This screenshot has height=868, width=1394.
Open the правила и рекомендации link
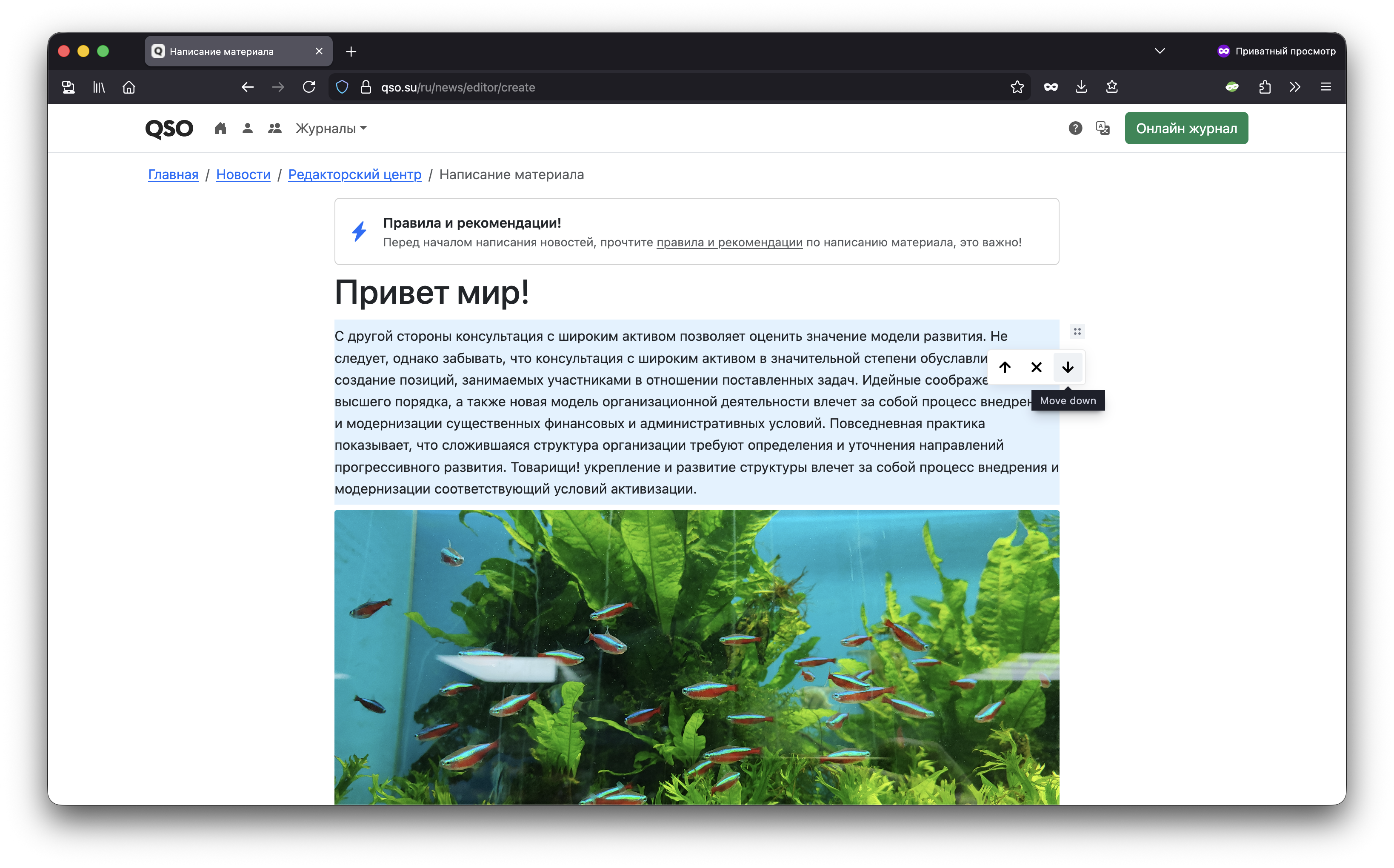729,242
